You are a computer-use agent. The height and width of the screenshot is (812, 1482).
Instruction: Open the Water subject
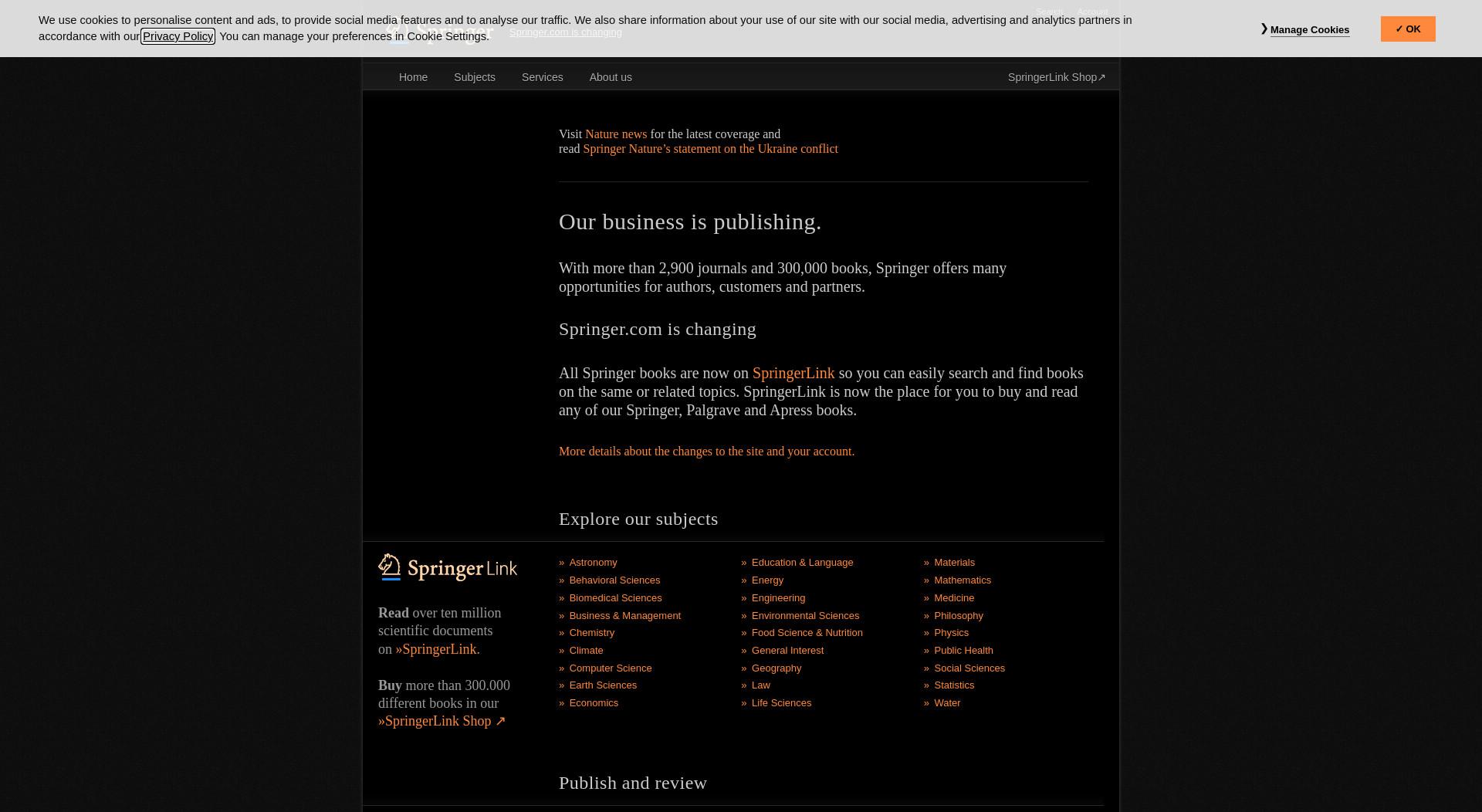947,703
